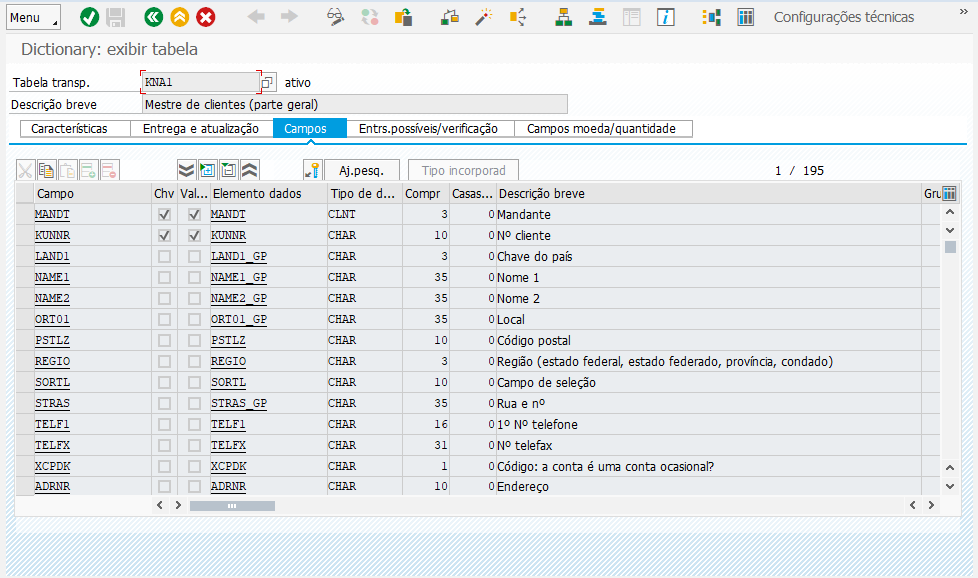This screenshot has width=978, height=578.
Task: Click the Aj.pesq. button
Action: (362, 170)
